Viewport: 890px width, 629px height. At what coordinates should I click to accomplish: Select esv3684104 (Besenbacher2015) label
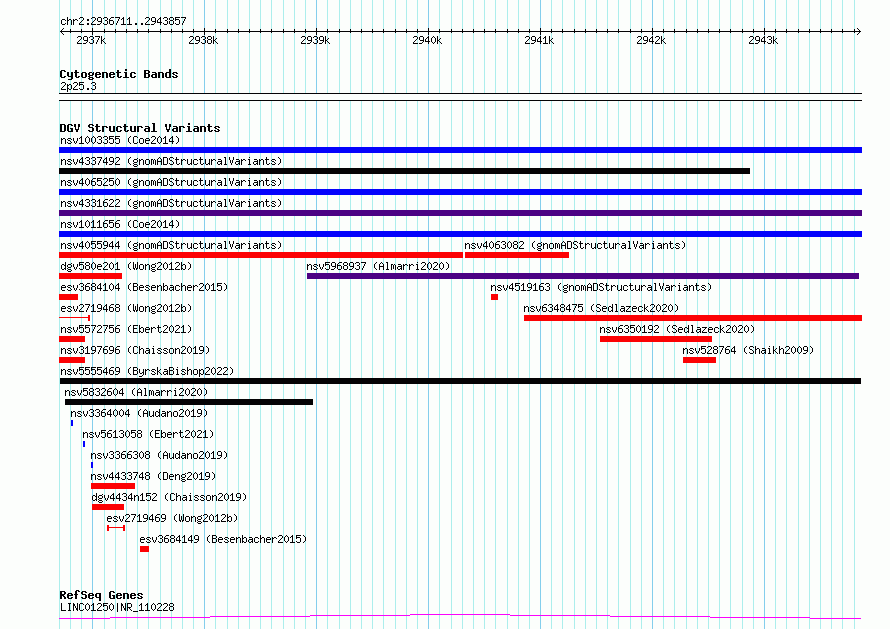[x=144, y=287]
